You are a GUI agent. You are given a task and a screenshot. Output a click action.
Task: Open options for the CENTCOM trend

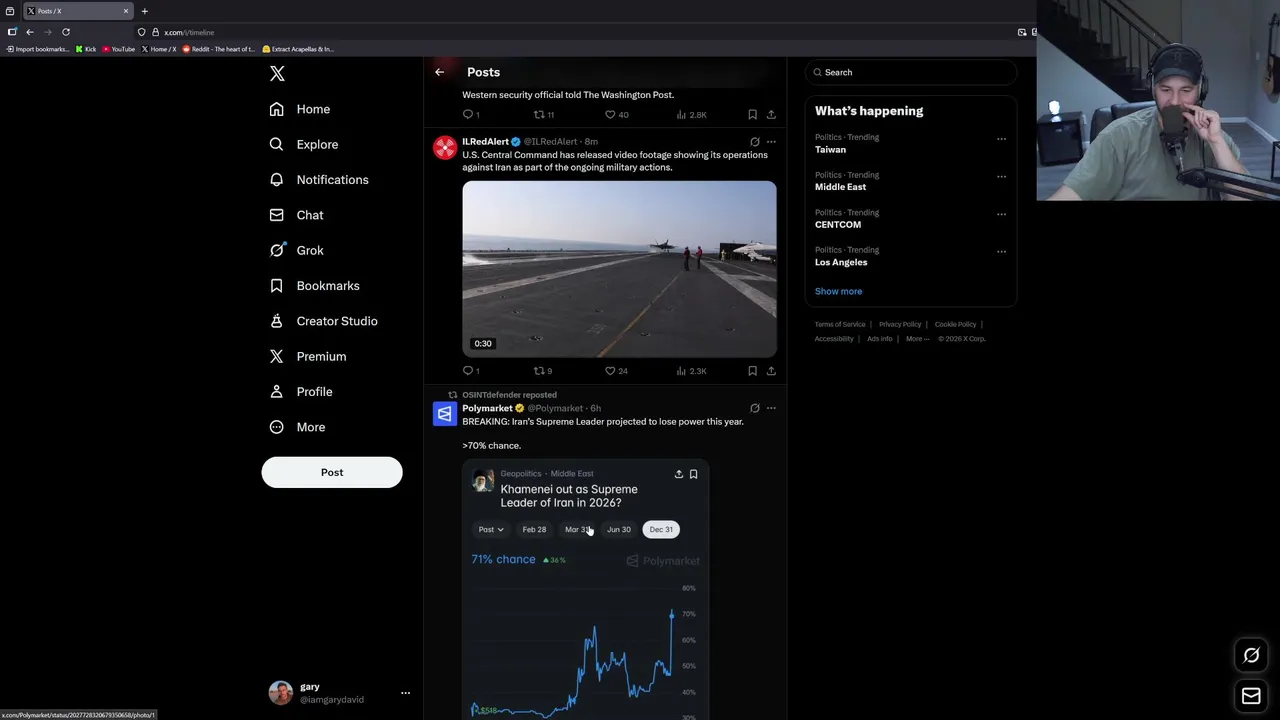[1001, 214]
